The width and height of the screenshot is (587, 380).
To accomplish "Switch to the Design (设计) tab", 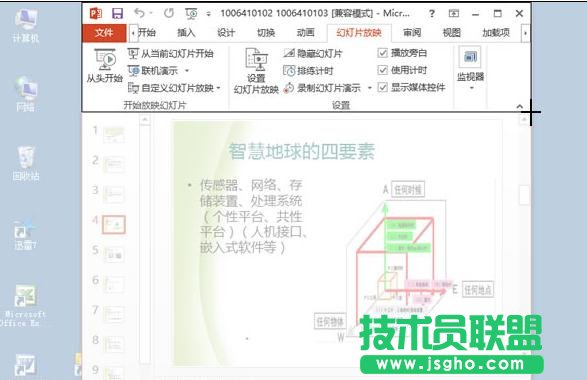I will [x=226, y=33].
